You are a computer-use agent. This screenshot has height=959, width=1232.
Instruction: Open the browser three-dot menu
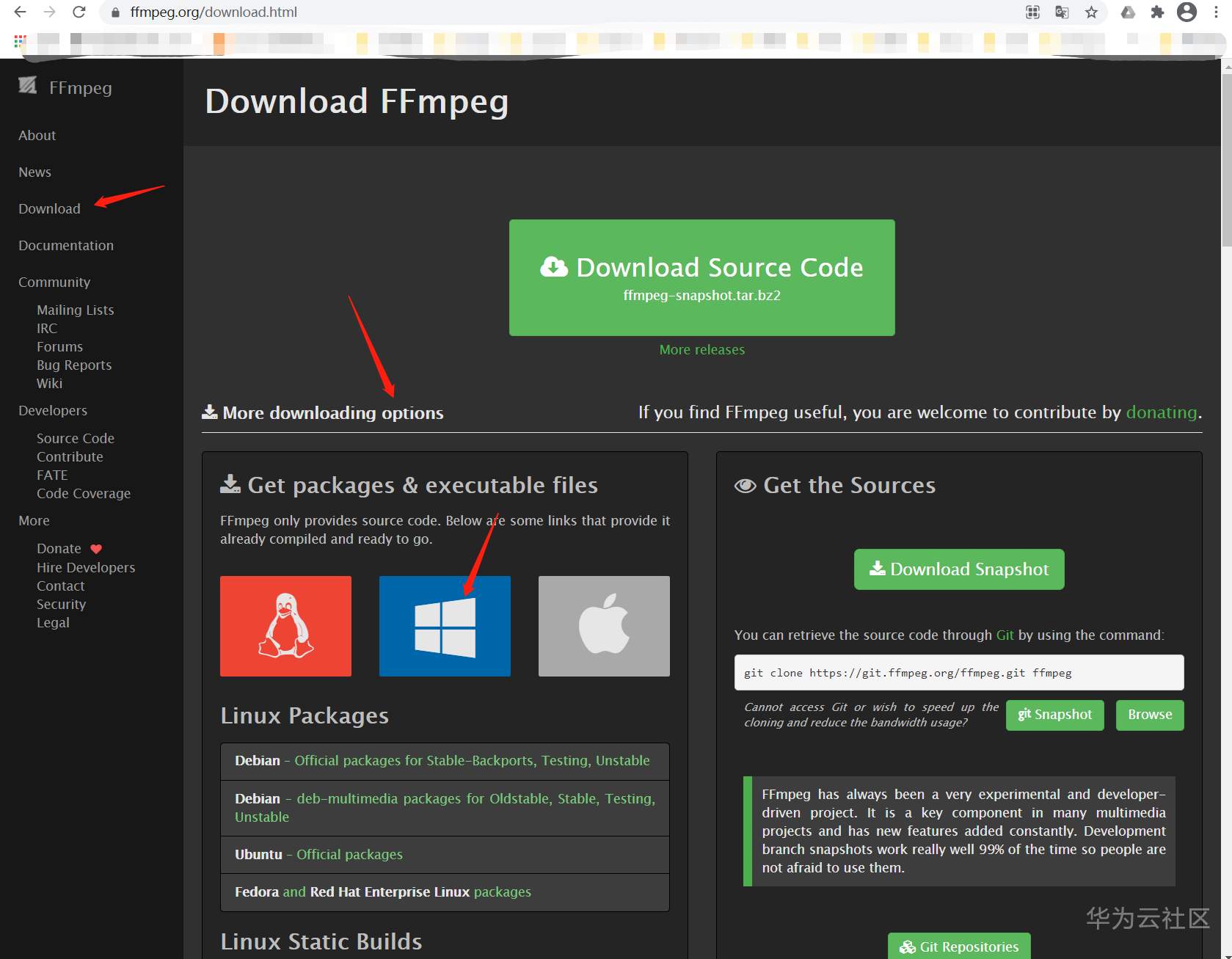tap(1216, 12)
